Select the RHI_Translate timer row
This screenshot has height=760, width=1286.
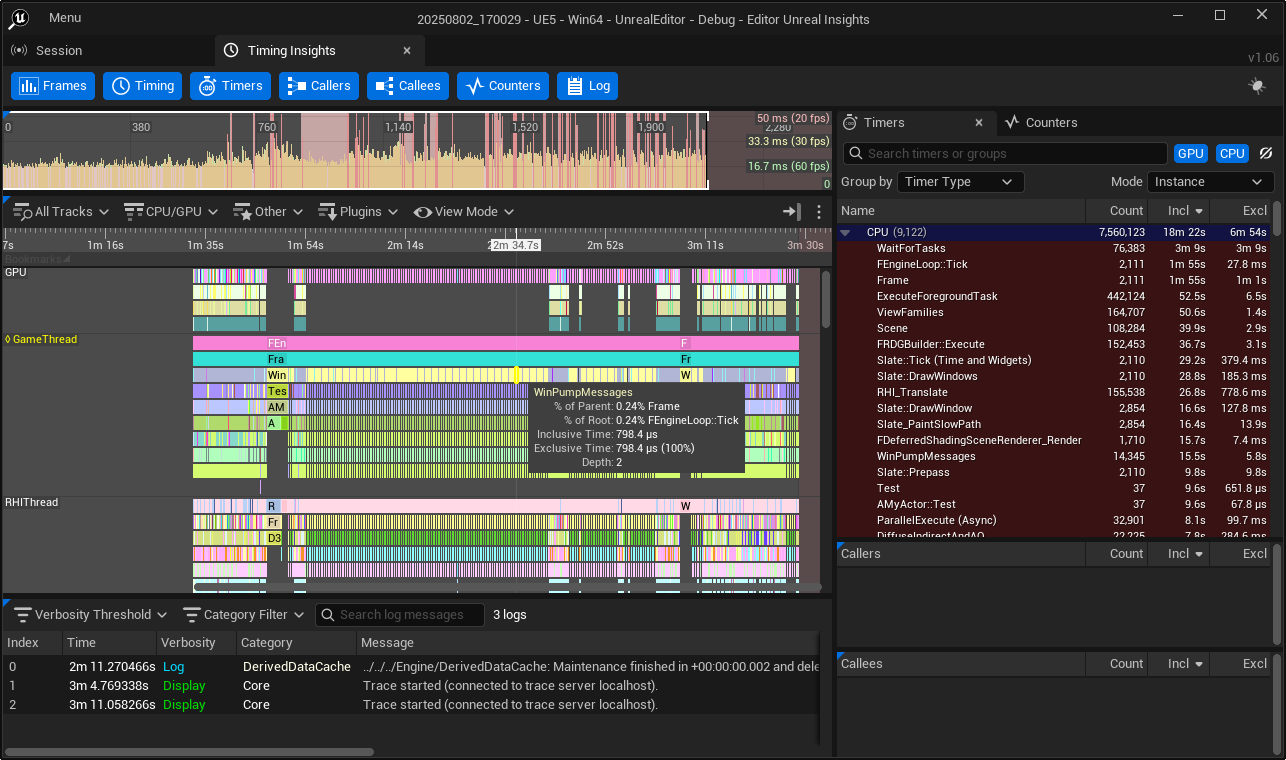(x=1054, y=392)
